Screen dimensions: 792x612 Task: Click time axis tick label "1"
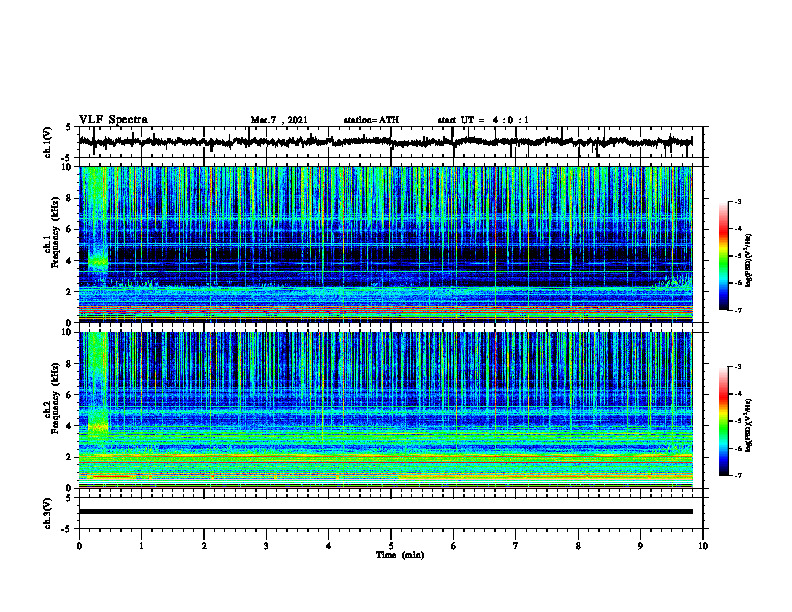(141, 546)
